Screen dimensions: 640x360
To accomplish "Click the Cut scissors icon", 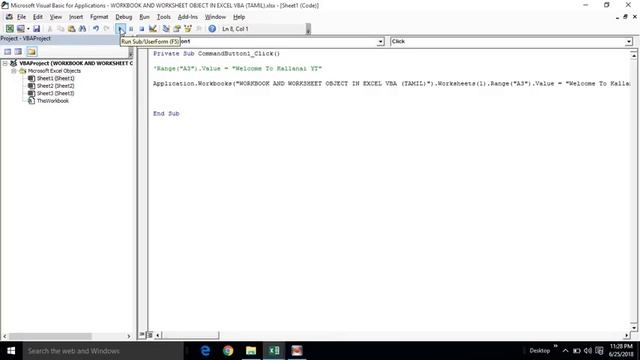I will (50, 29).
